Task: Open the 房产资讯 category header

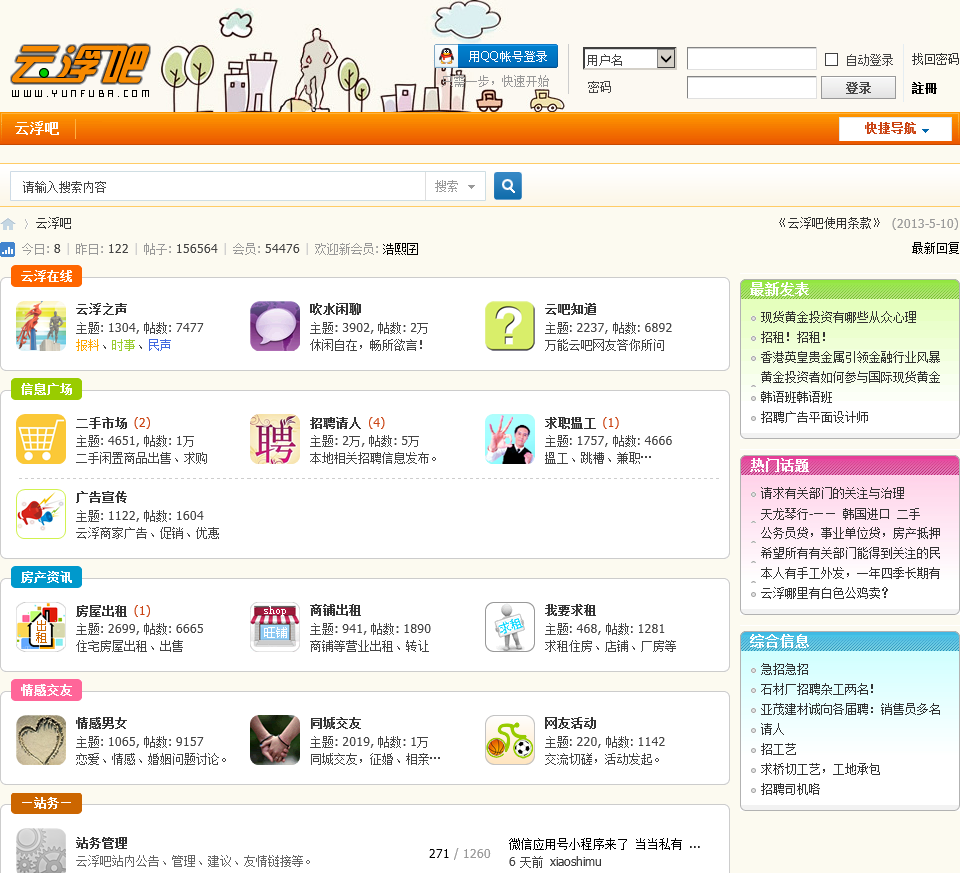Action: click(47, 577)
